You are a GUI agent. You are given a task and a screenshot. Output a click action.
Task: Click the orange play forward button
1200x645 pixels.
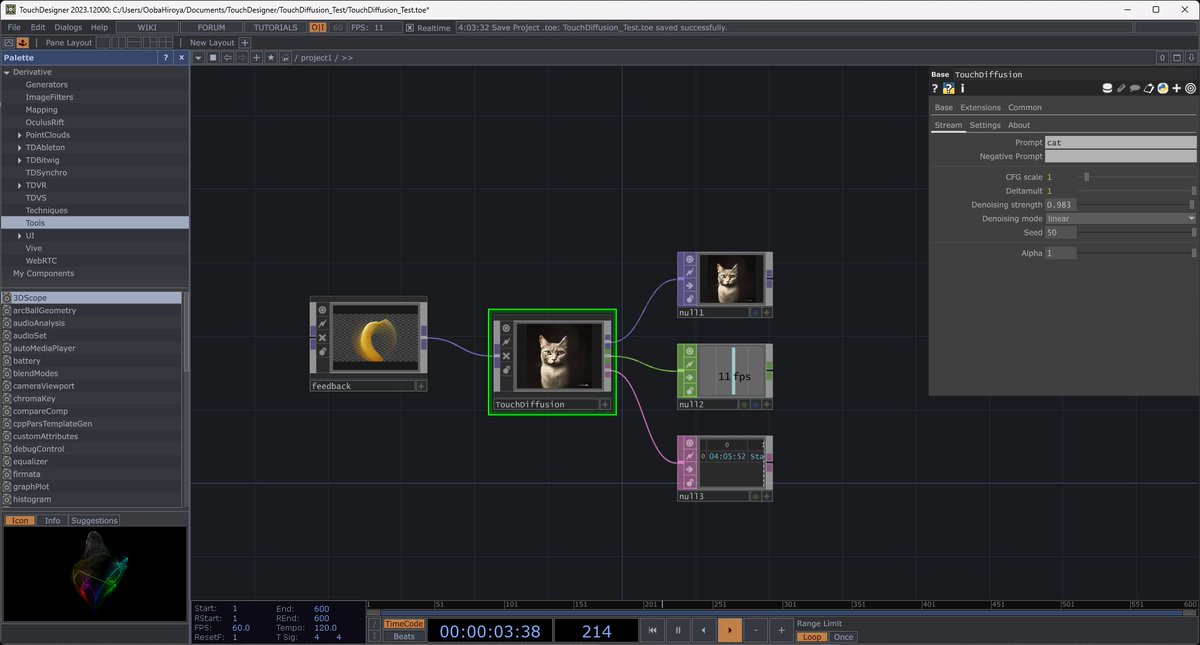click(730, 630)
